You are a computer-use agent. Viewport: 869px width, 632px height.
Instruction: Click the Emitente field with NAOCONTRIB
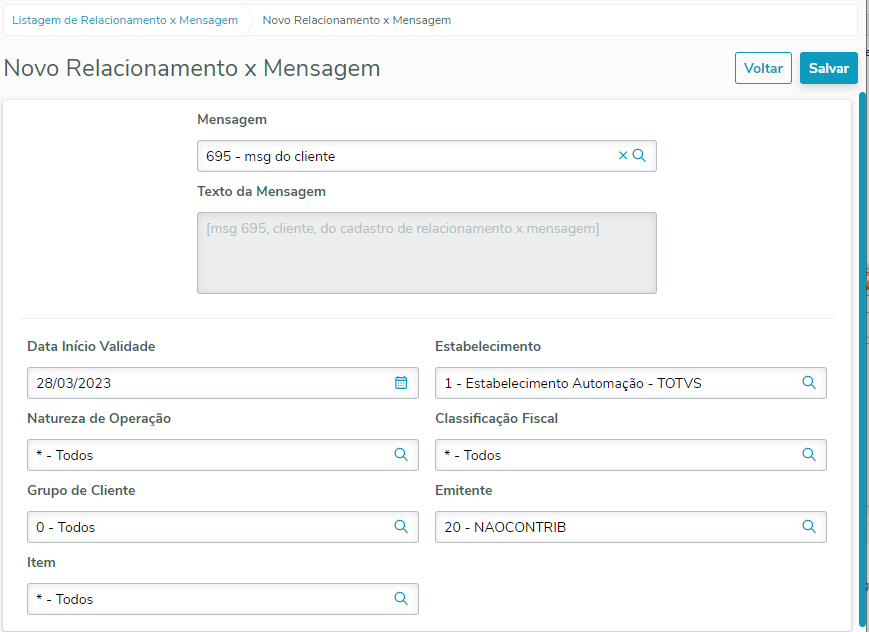point(610,527)
